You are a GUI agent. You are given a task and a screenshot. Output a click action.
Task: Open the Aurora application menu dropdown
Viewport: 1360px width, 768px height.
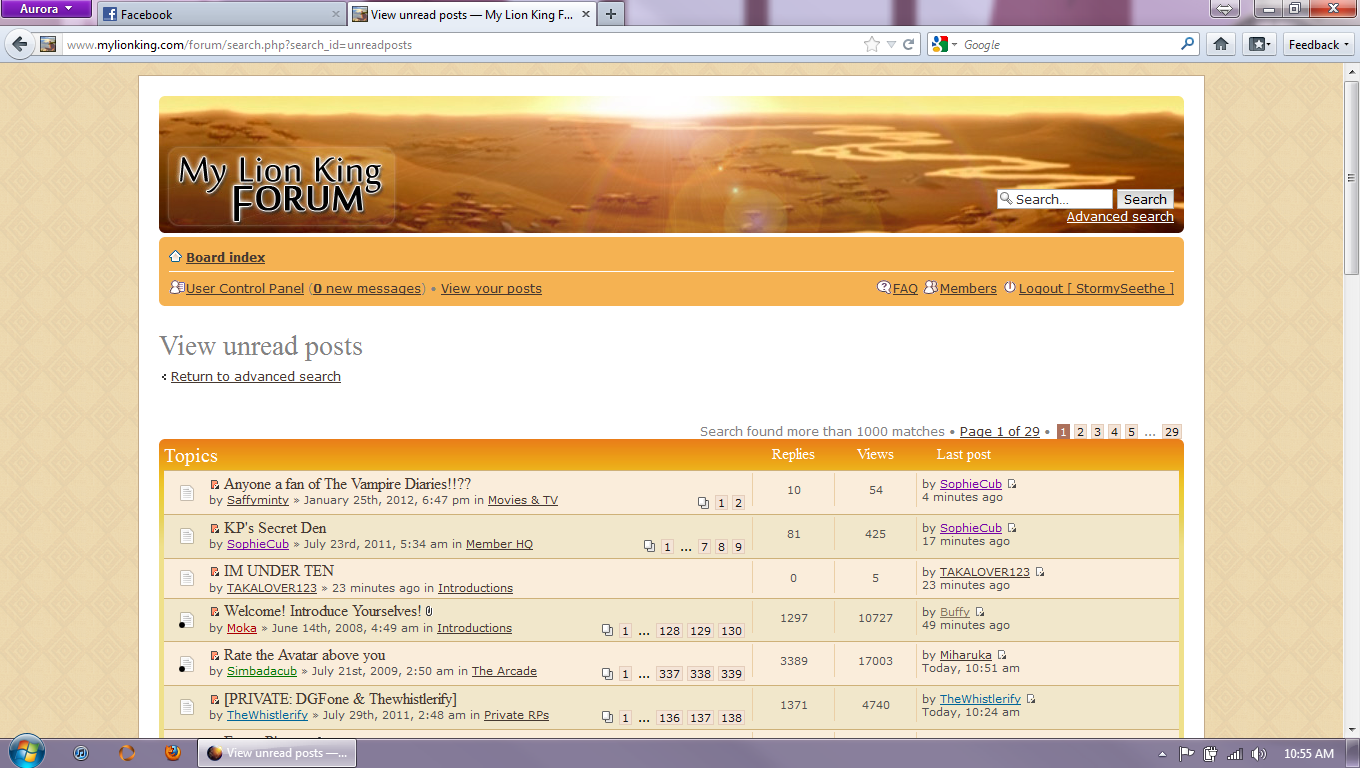46,9
